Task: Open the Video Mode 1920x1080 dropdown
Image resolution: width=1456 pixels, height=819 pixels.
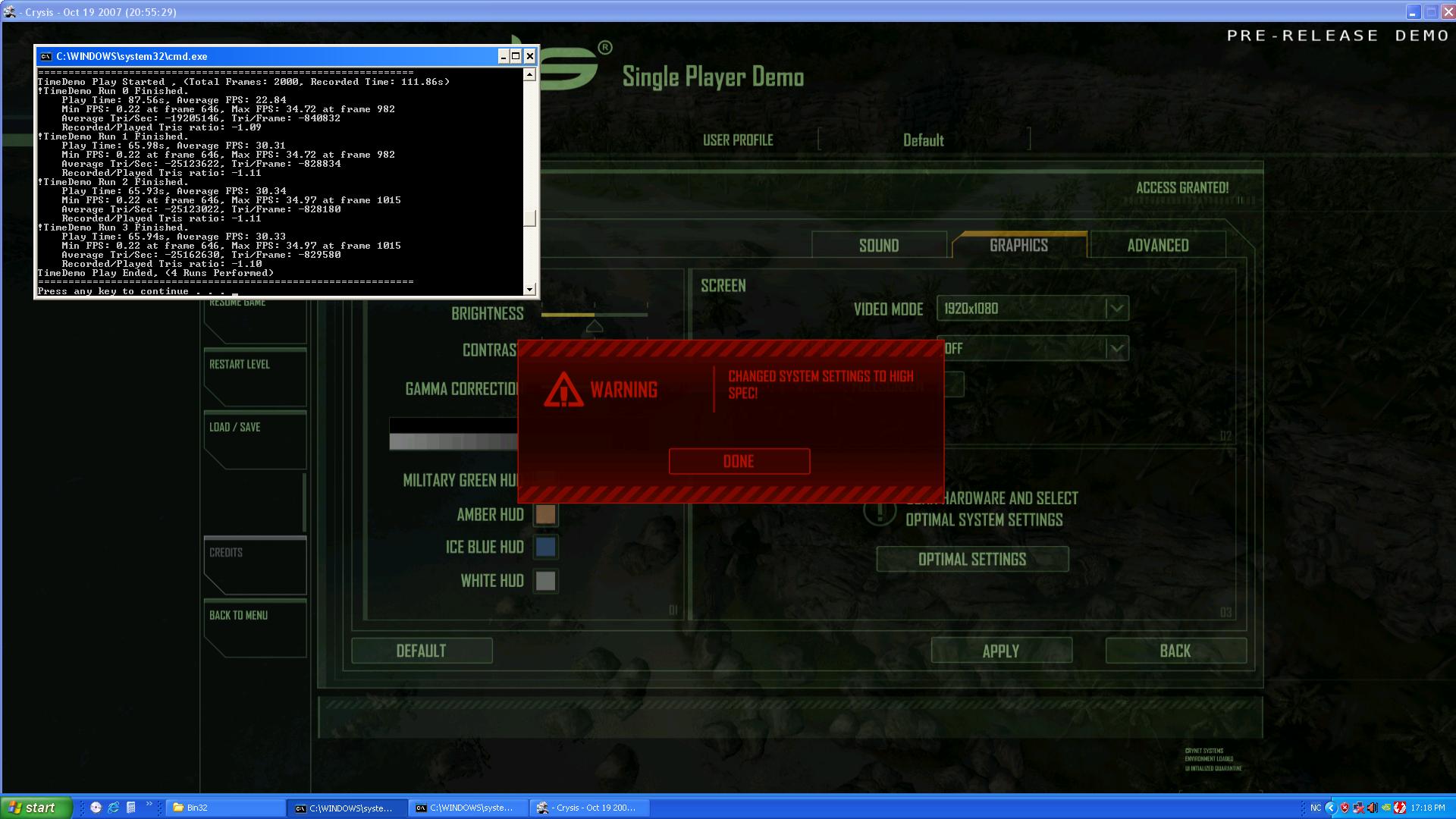Action: pyautogui.click(x=1033, y=309)
